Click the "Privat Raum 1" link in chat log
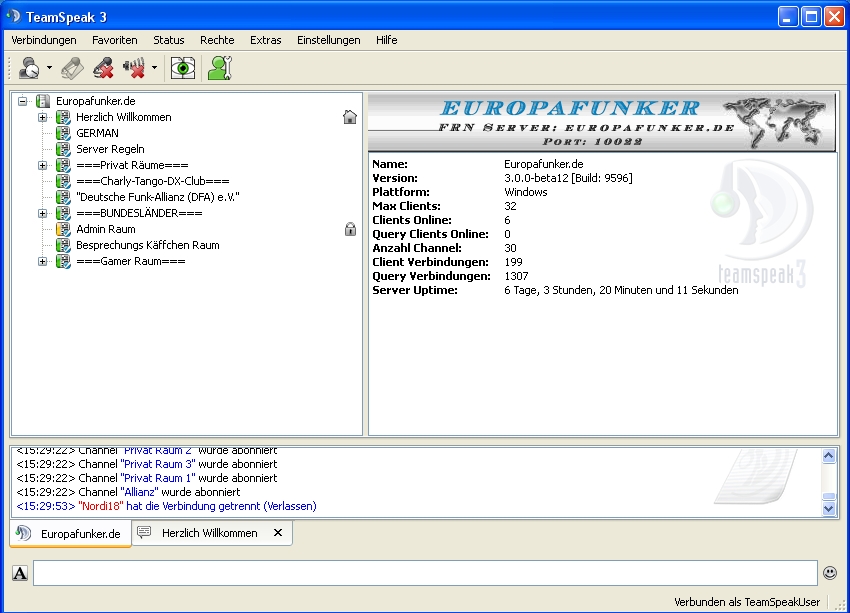The image size is (850, 613). tap(158, 479)
